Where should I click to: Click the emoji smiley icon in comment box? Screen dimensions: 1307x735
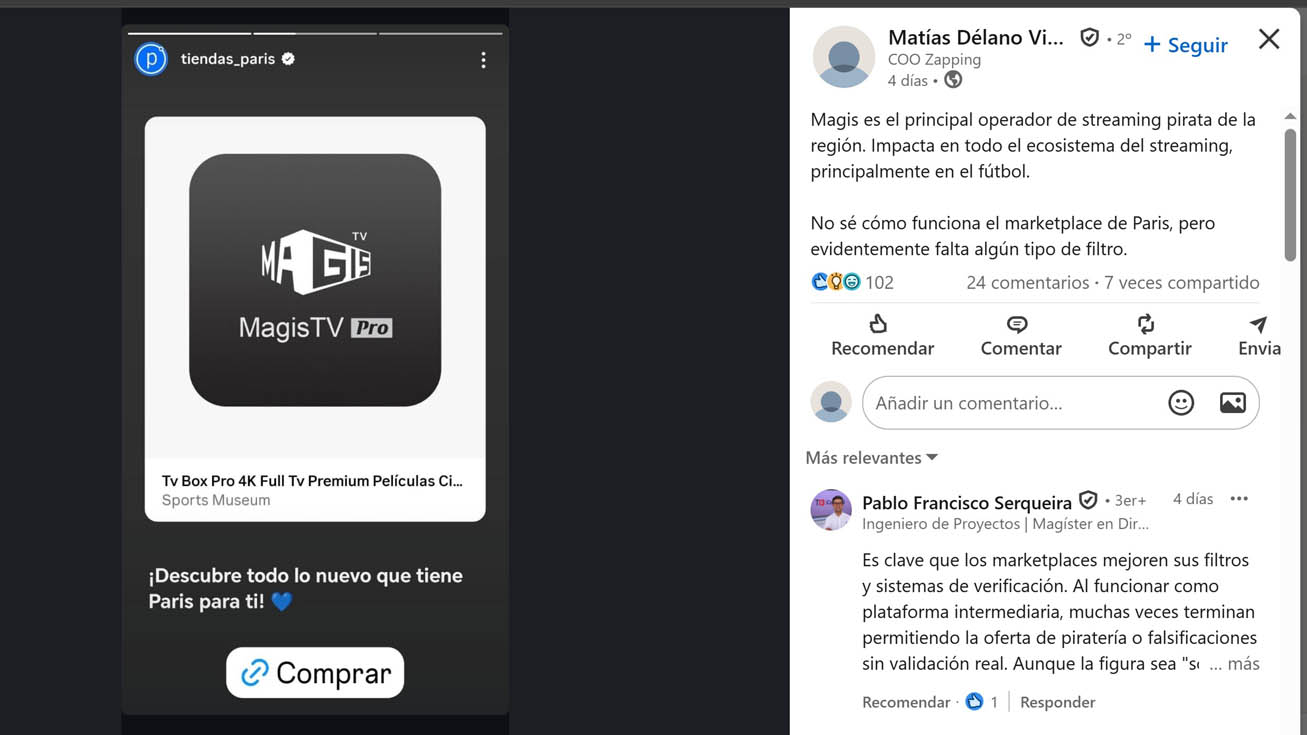1181,403
